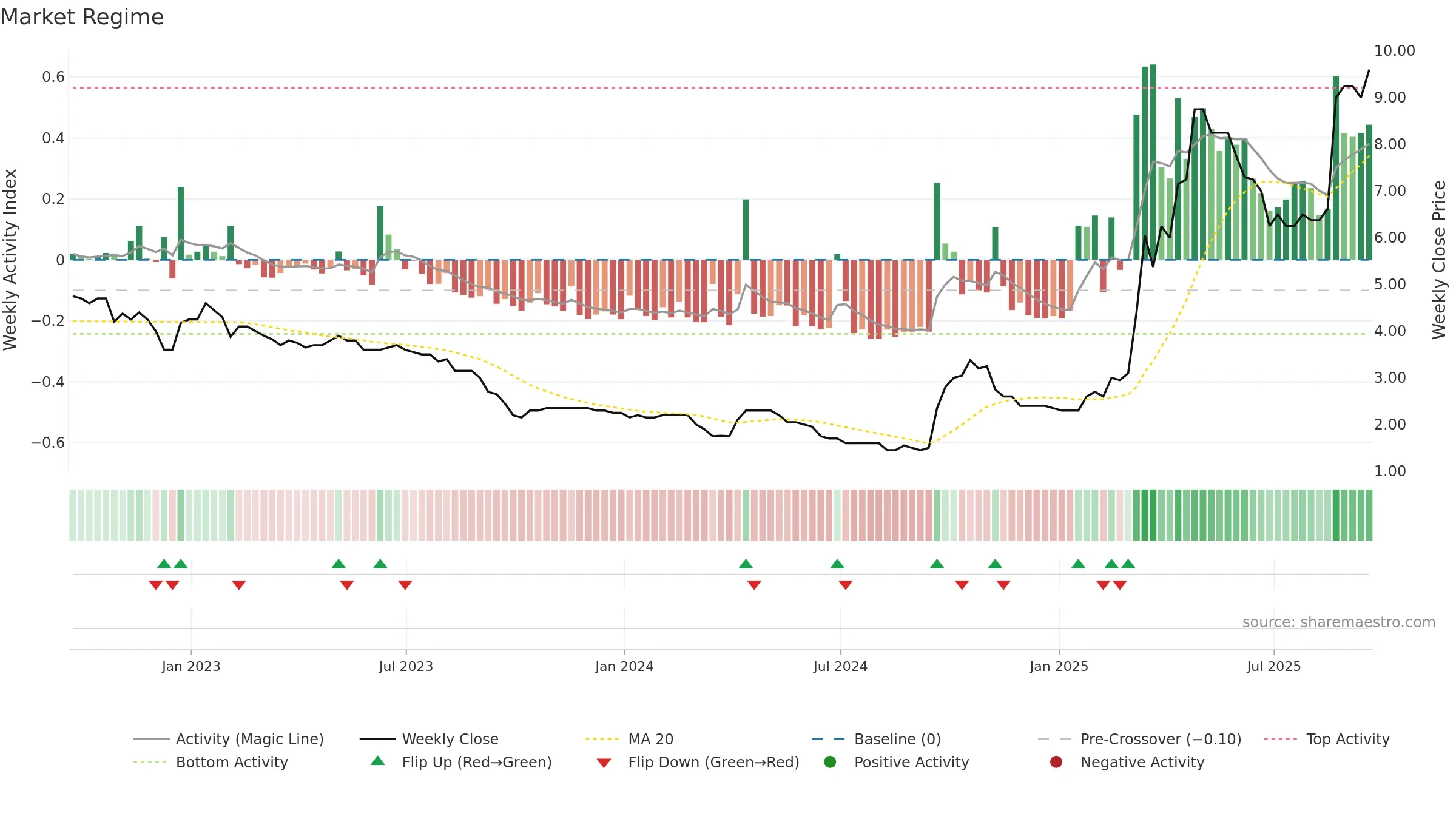Image resolution: width=1456 pixels, height=819 pixels.
Task: Toggle the Bottom Activity legend entry
Action: (211, 762)
